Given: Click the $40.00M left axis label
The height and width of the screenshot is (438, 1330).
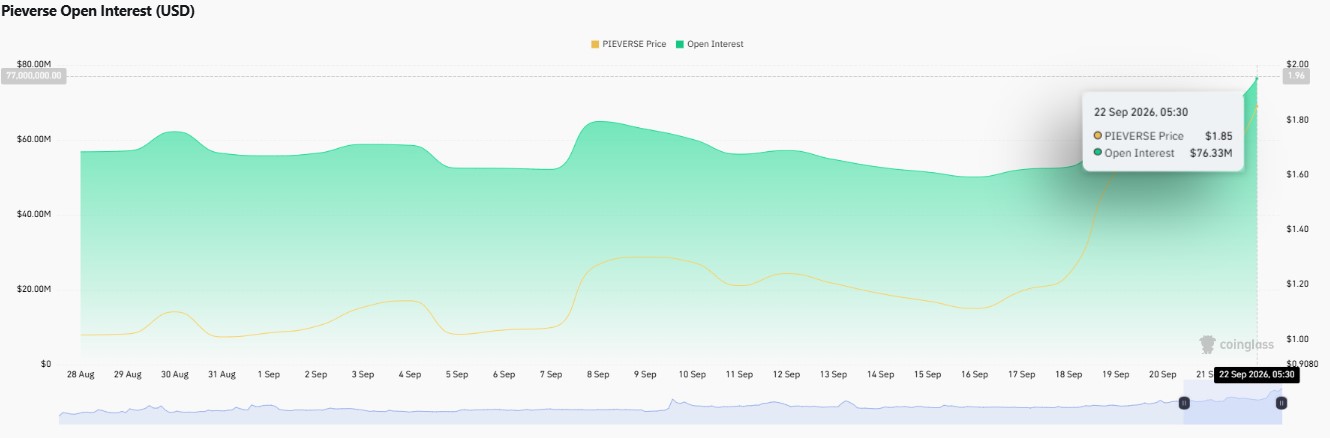Looking at the screenshot, I should [x=34, y=214].
